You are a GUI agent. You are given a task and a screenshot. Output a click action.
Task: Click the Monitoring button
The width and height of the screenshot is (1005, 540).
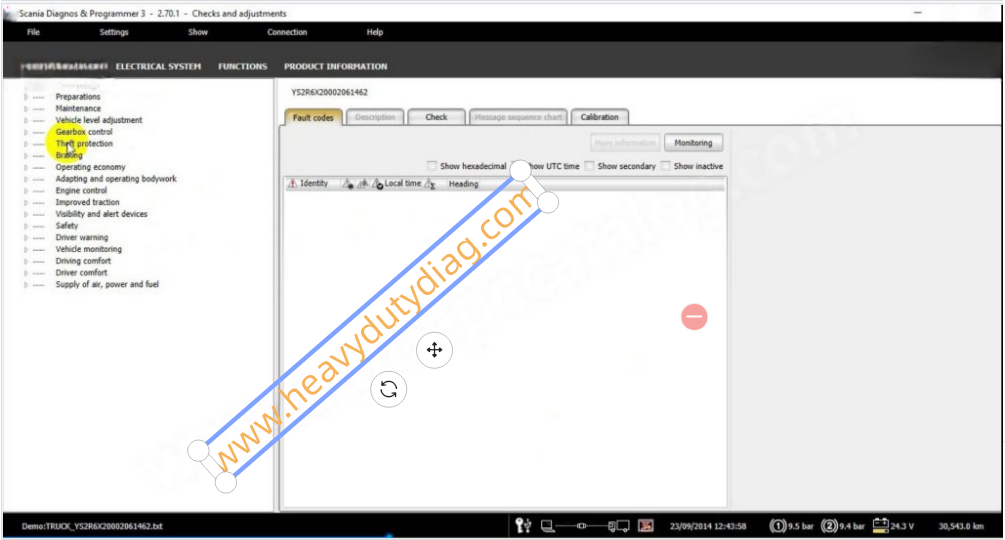pos(694,143)
